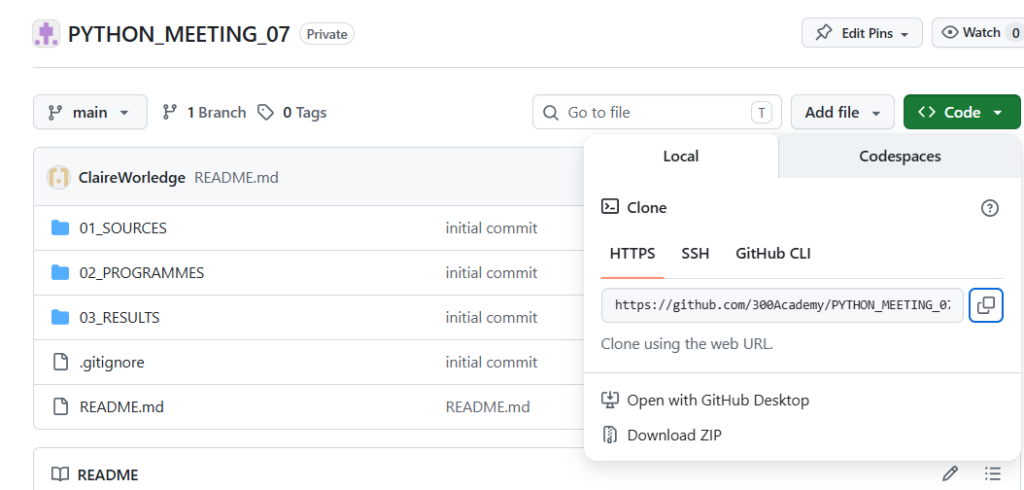Open the 01_SOURCES folder

click(123, 228)
